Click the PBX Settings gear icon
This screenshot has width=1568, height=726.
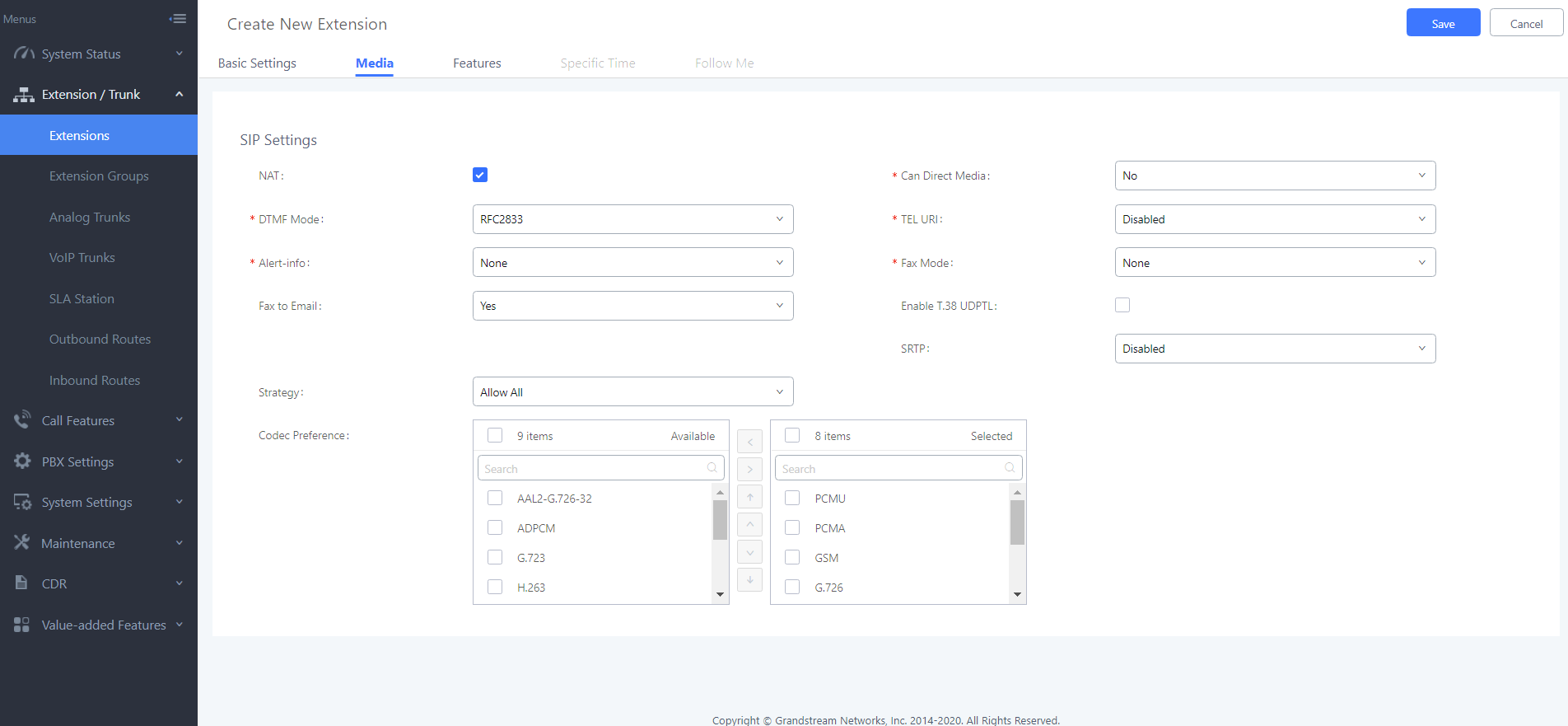pos(22,461)
